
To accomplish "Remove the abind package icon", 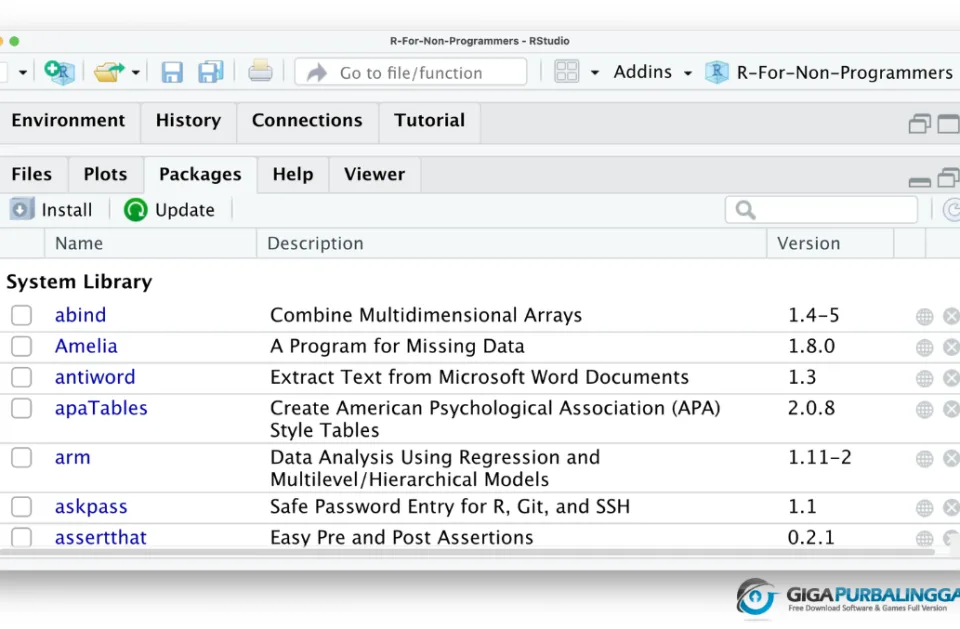I will [951, 317].
